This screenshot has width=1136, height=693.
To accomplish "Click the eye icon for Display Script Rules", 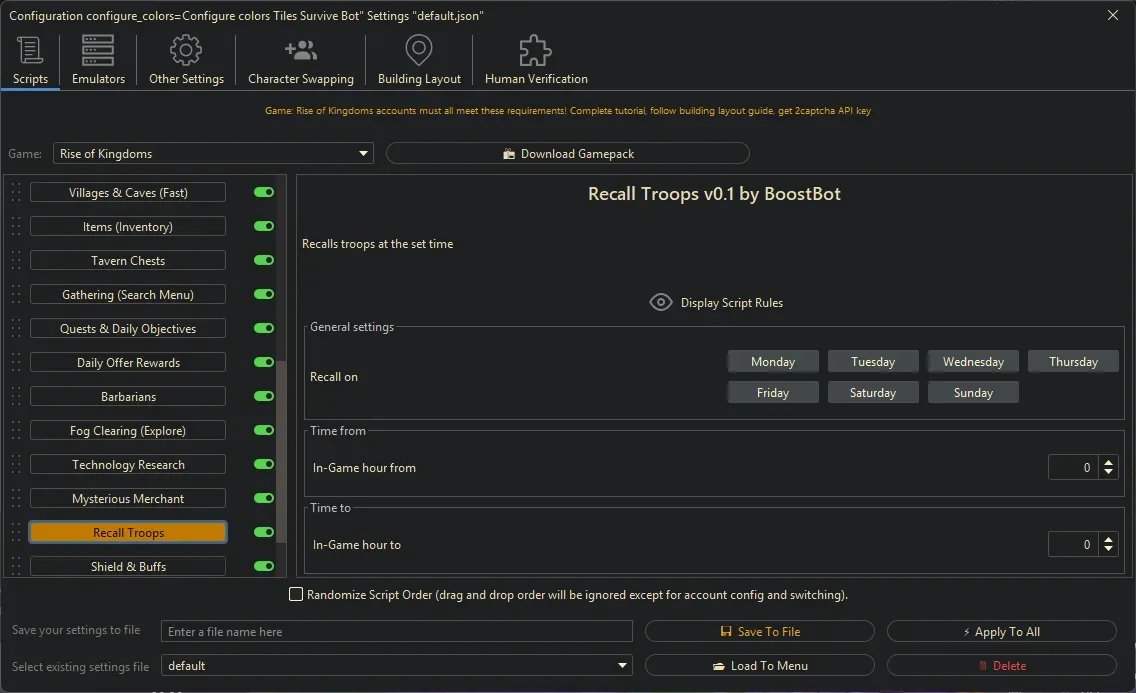I will 660,303.
